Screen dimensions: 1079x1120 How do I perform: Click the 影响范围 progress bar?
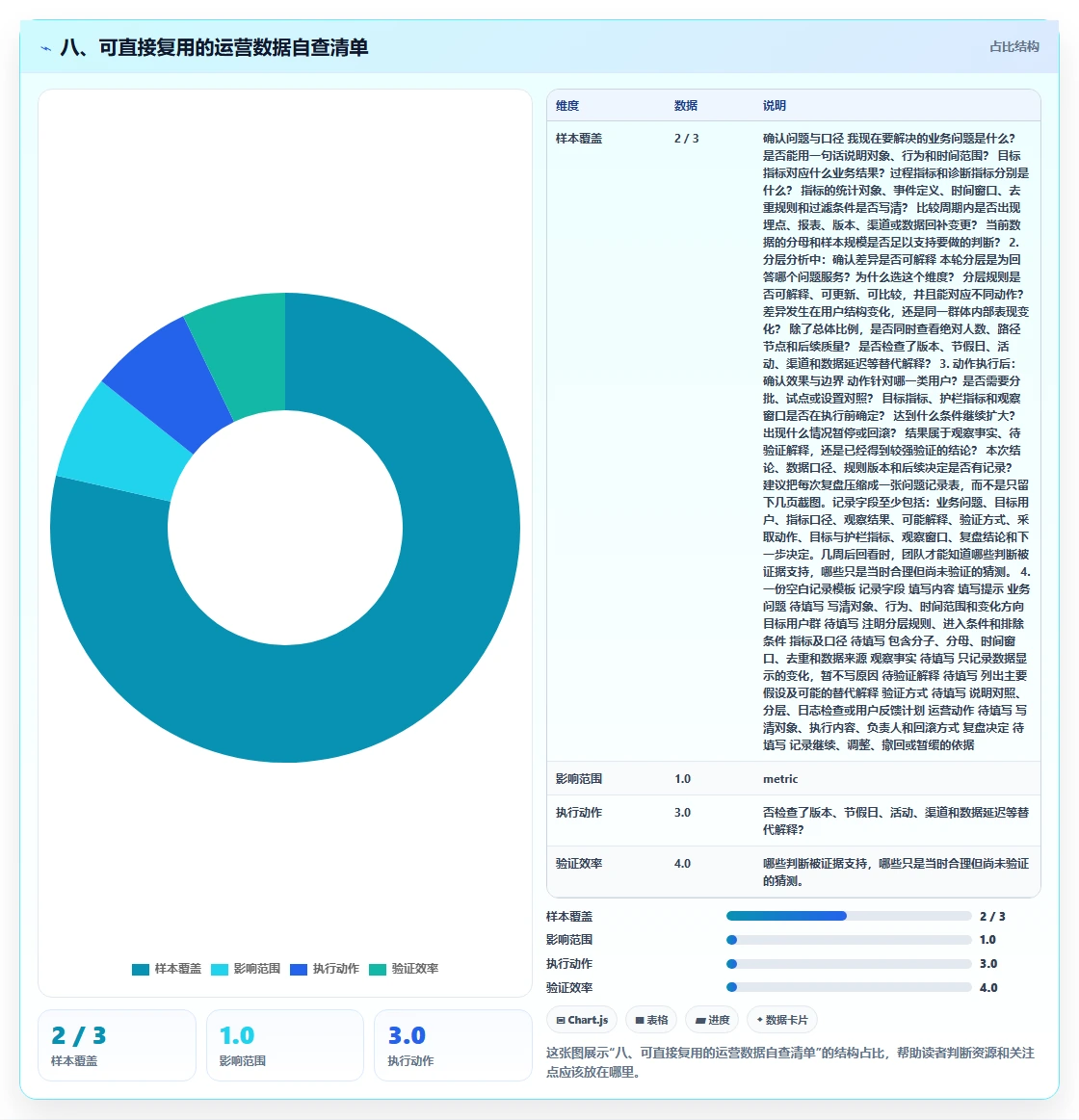click(x=849, y=940)
